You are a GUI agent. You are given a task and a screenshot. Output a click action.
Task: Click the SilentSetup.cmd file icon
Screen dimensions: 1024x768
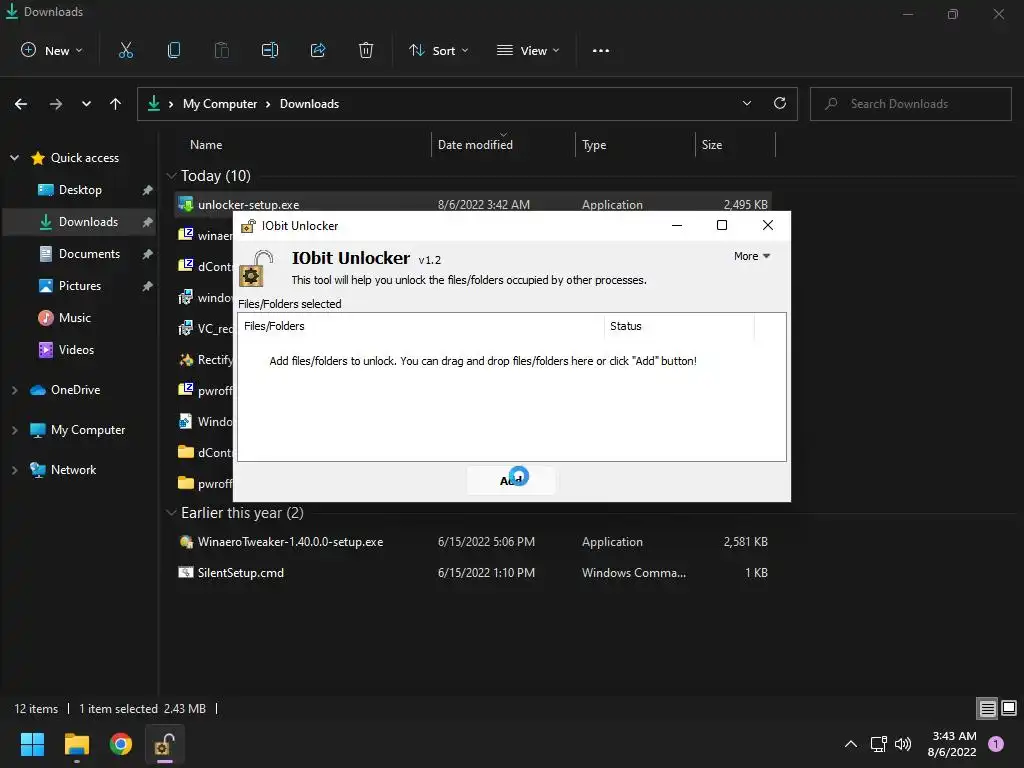click(x=185, y=572)
